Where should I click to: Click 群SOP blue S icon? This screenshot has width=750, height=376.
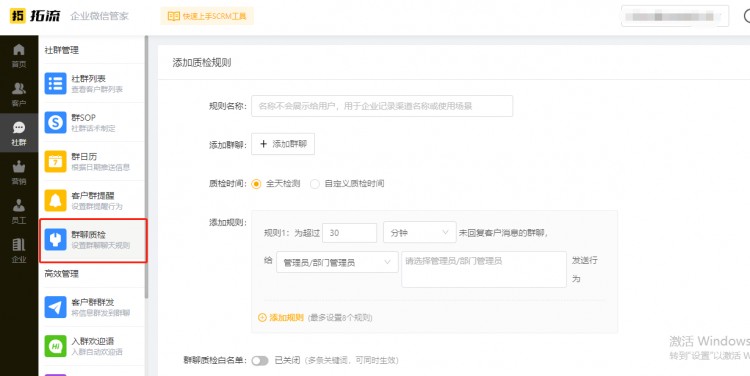click(x=55, y=122)
